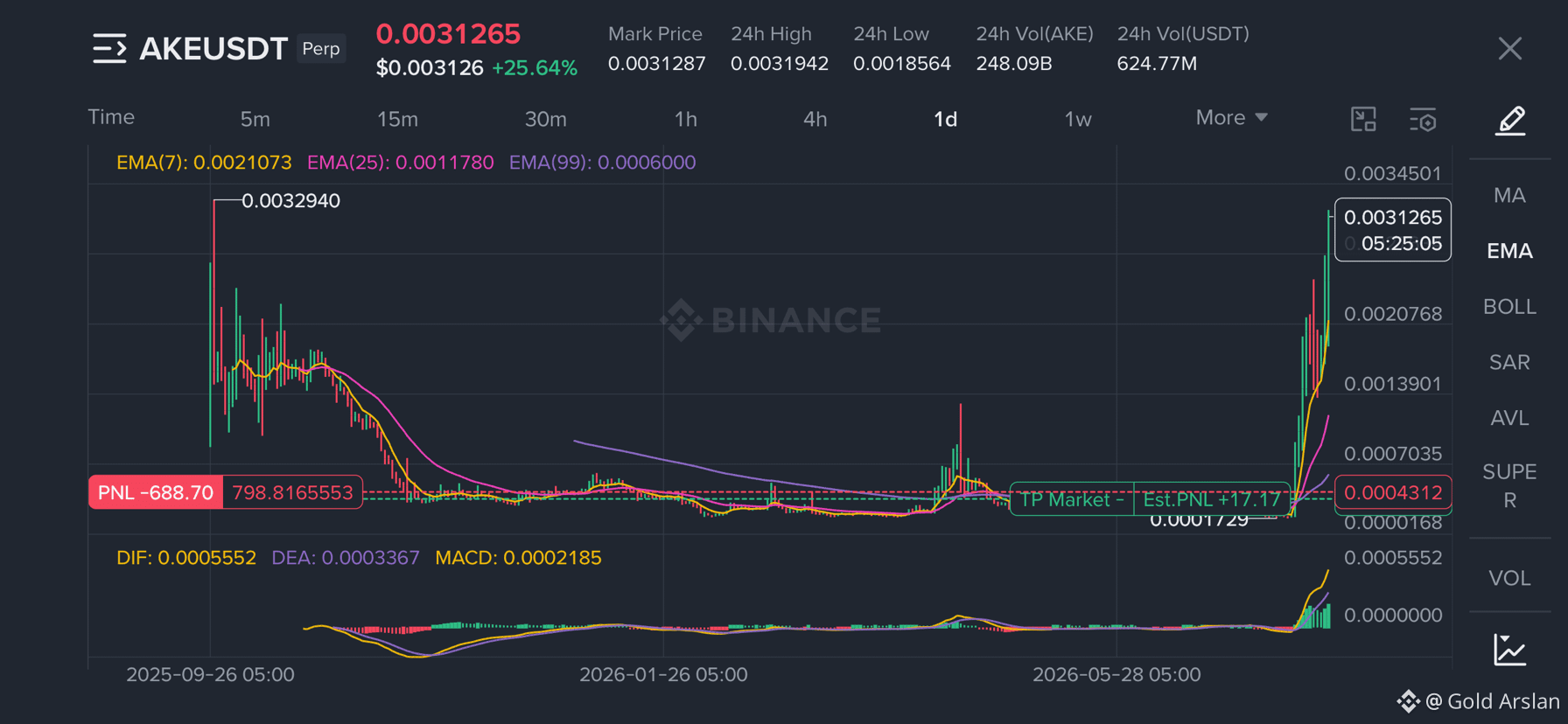Toggle the AVL indicator

click(x=1510, y=418)
